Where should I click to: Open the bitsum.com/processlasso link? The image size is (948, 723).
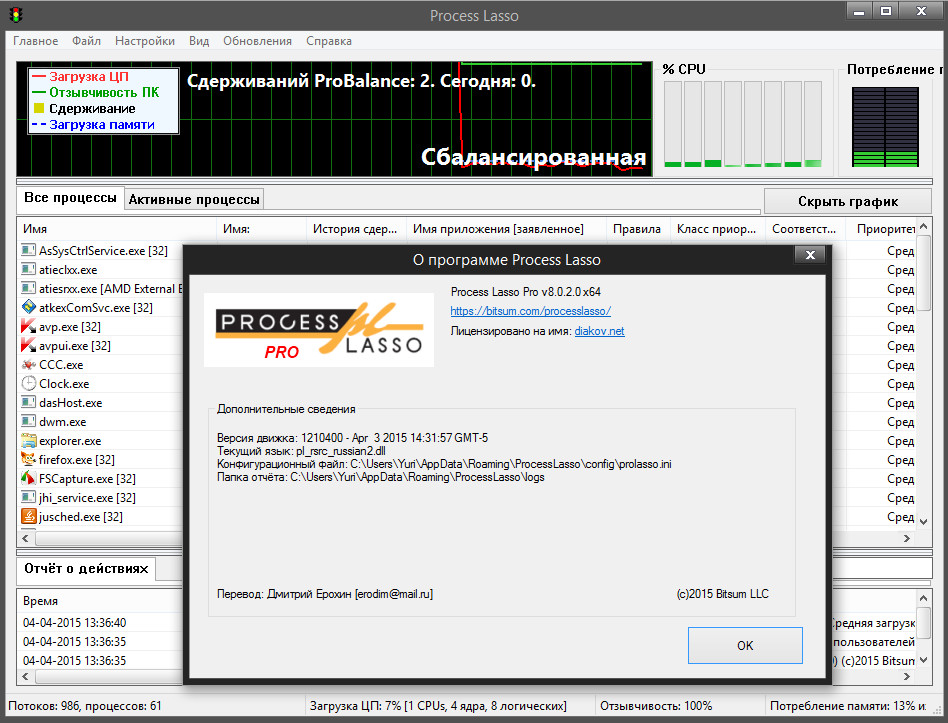(x=530, y=311)
